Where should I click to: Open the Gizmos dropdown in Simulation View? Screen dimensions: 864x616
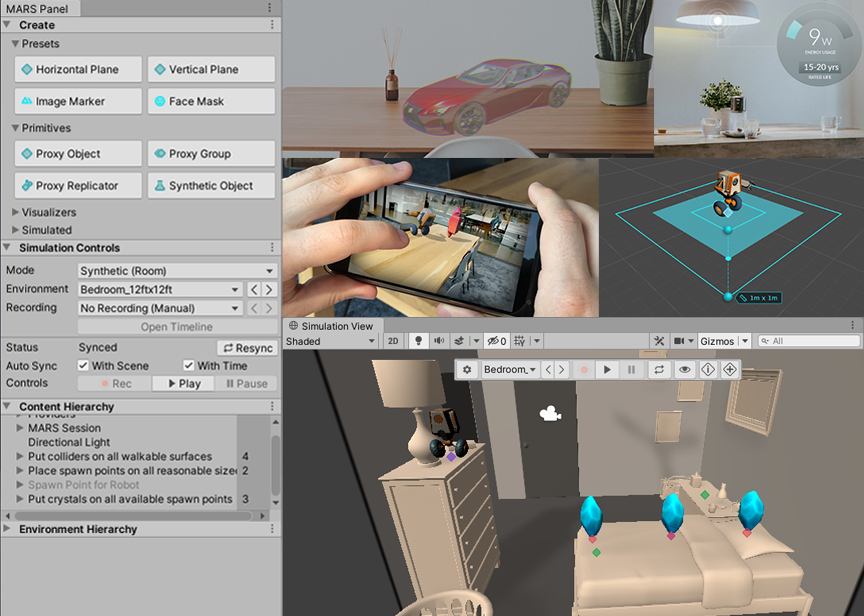[x=724, y=340]
